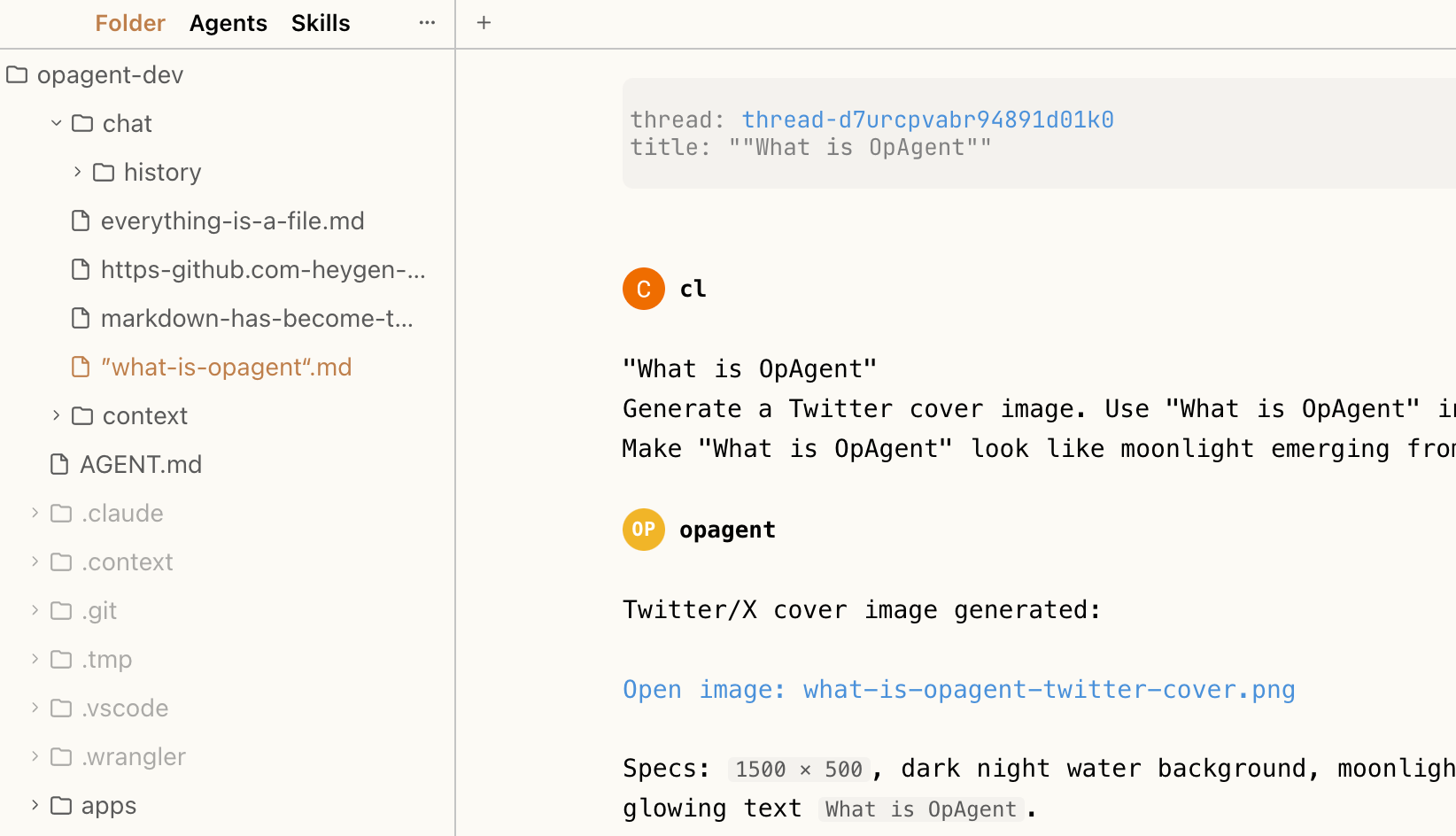Click the .context folder icon
Screen dimensions: 1456x836
click(x=61, y=561)
